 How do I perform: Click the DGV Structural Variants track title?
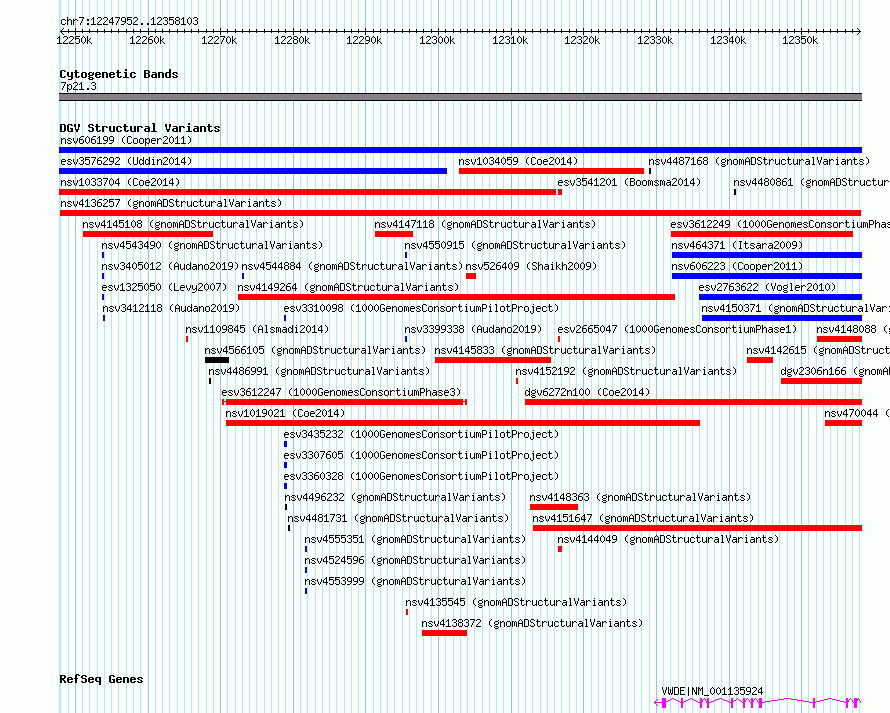[140, 128]
